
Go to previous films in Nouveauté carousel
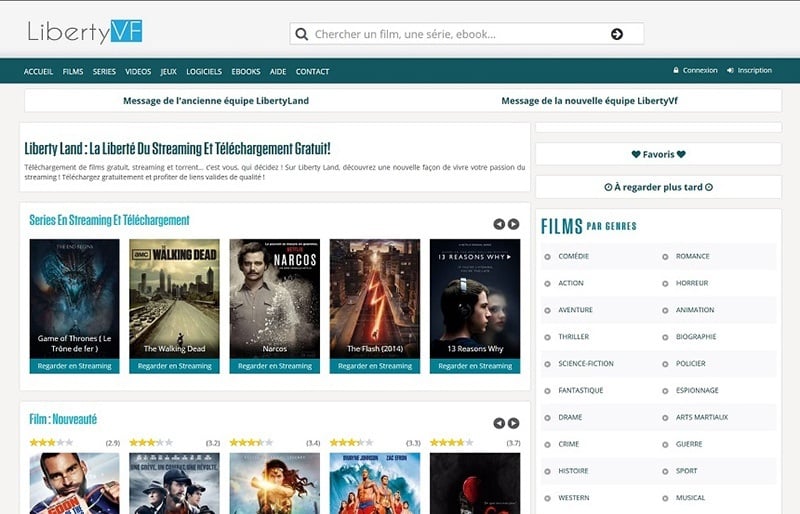(x=499, y=423)
